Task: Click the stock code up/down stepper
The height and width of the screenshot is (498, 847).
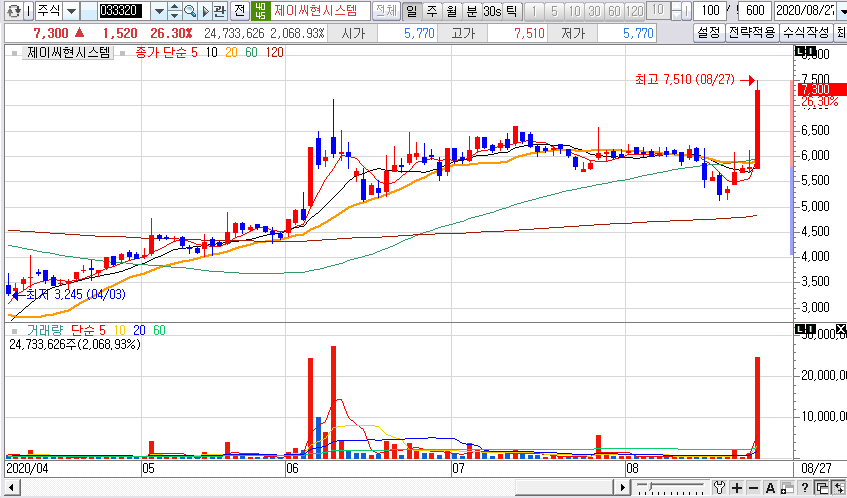Action: pyautogui.click(x=174, y=10)
